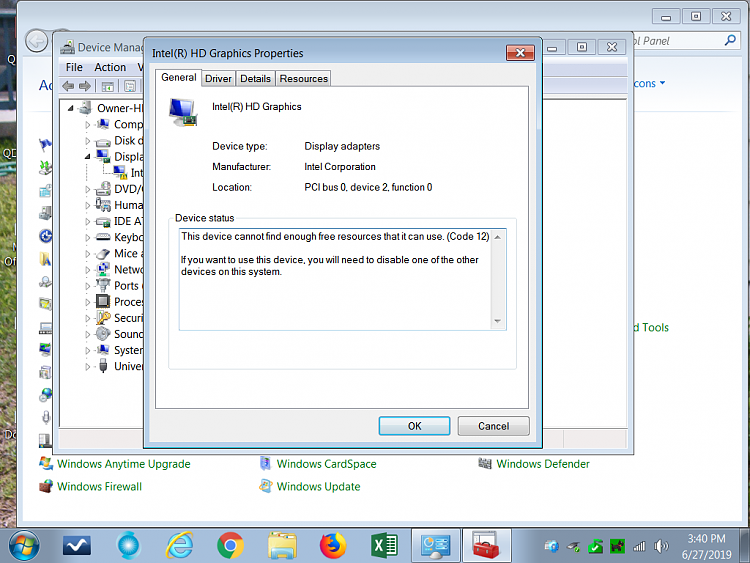The width and height of the screenshot is (750, 563).
Task: Expand the DVD/CD-ROM drives category
Action: 88,189
